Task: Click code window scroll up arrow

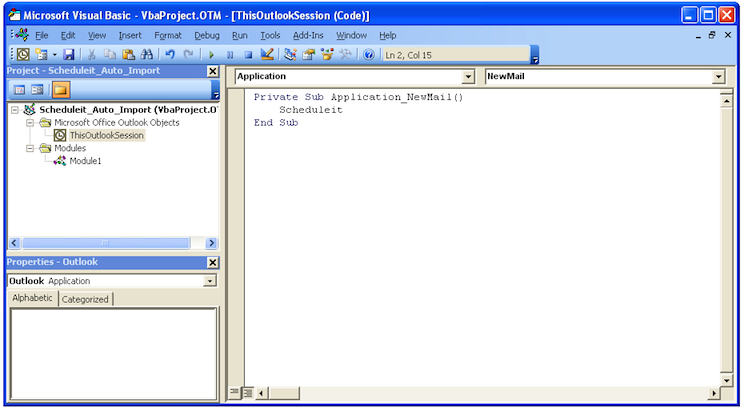Action: coord(726,101)
